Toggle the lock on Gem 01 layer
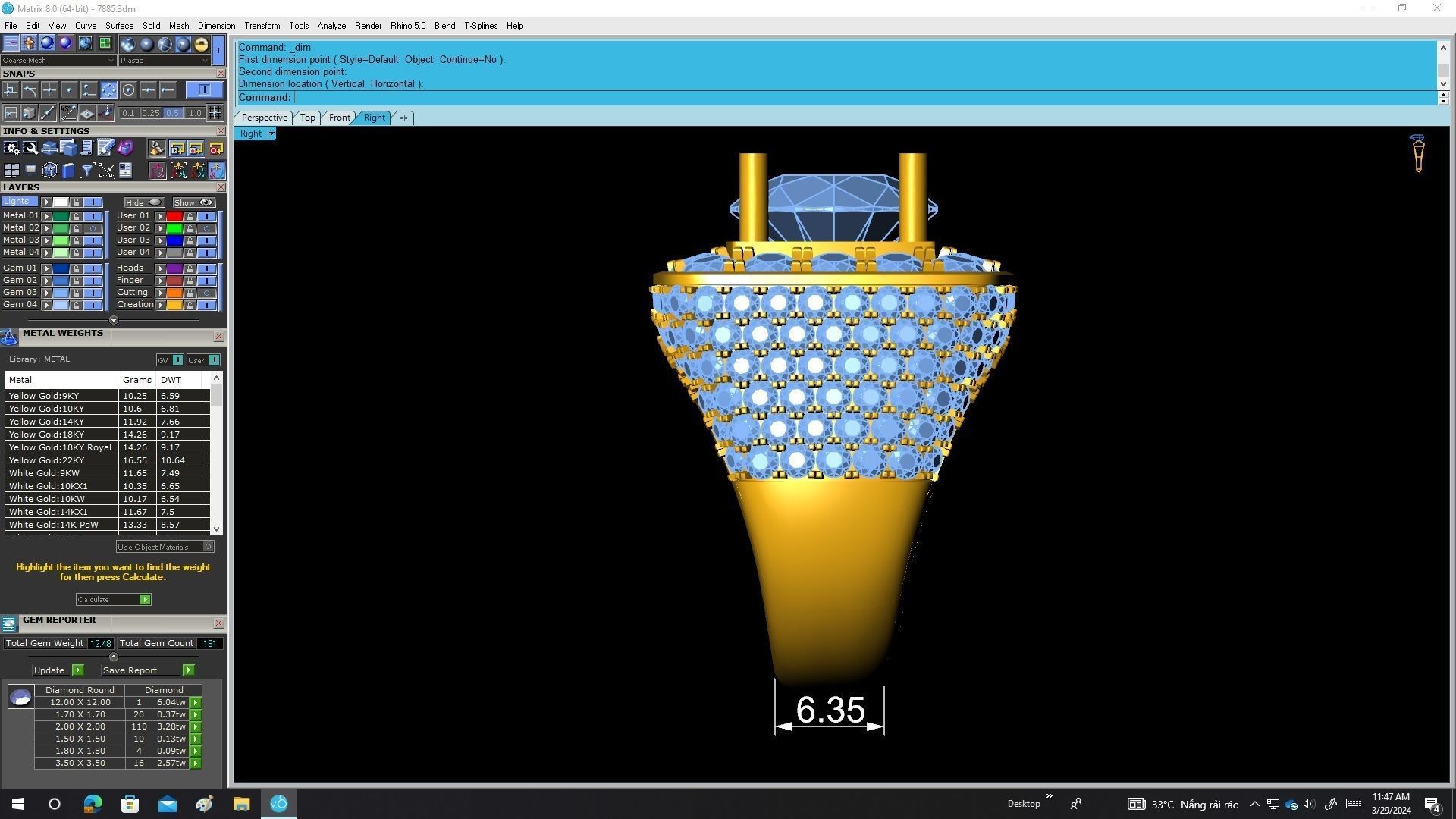The image size is (1456, 819). click(76, 268)
